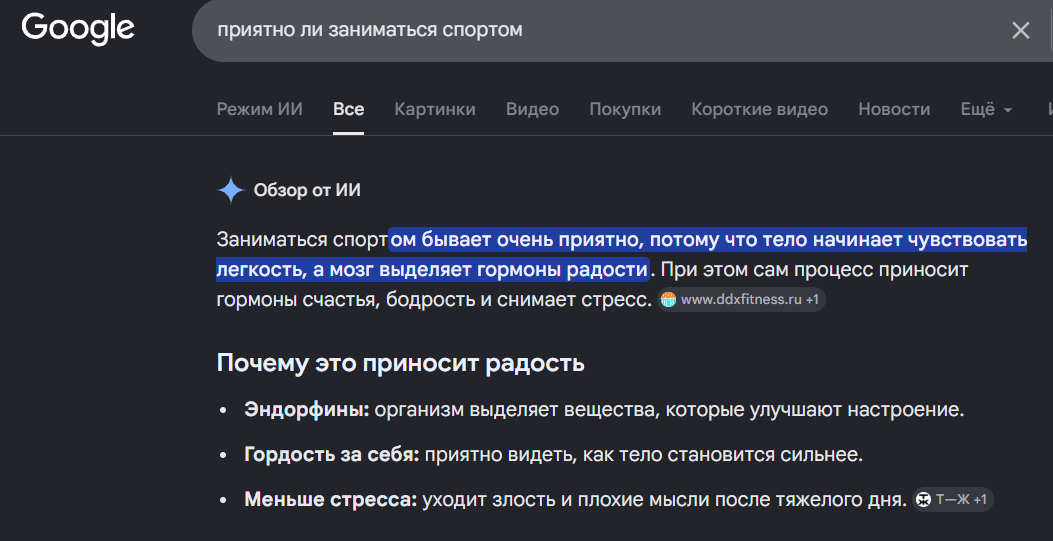Open the Т—Ж +1 source chip
Screen dimensions: 1053x541
pyautogui.click(x=953, y=499)
